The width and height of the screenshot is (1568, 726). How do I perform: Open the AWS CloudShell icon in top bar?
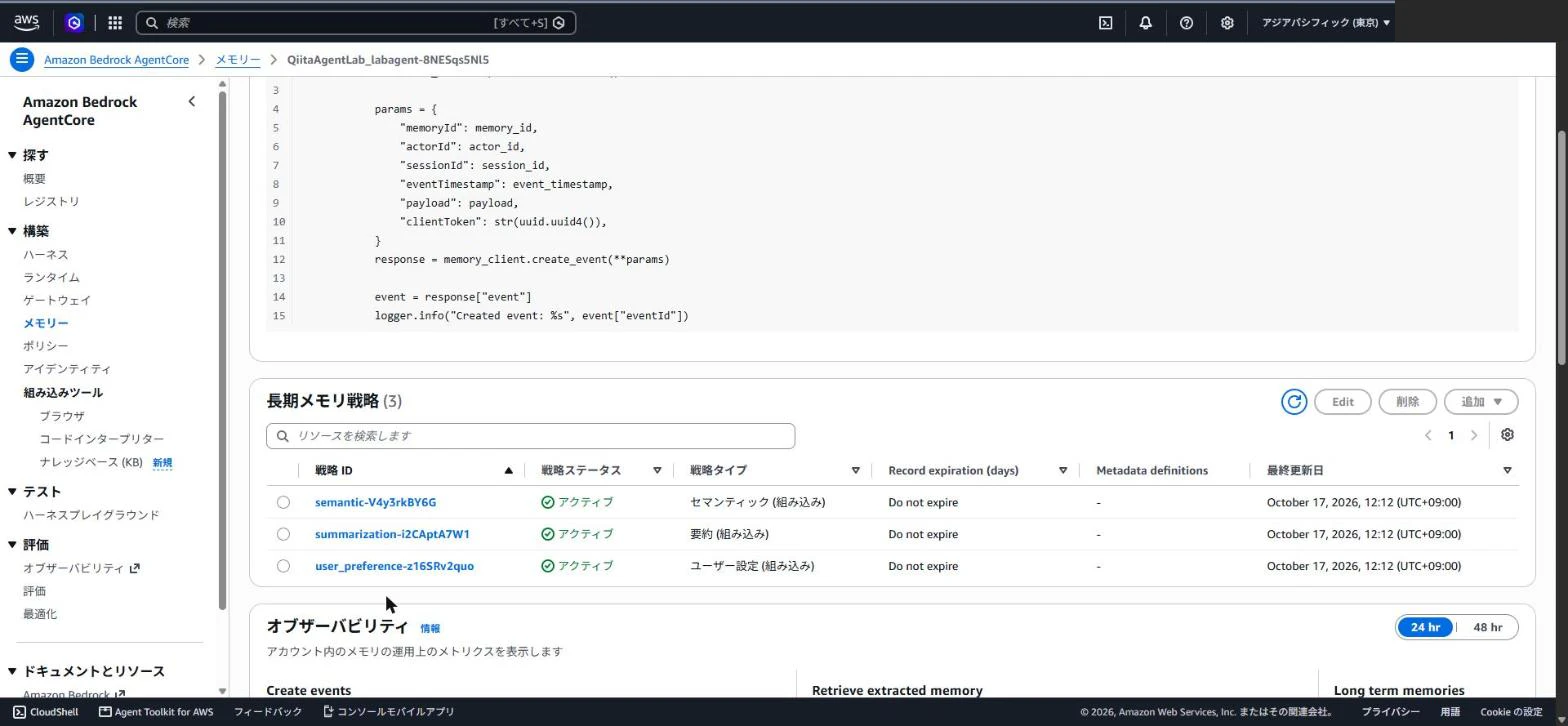(x=1106, y=22)
